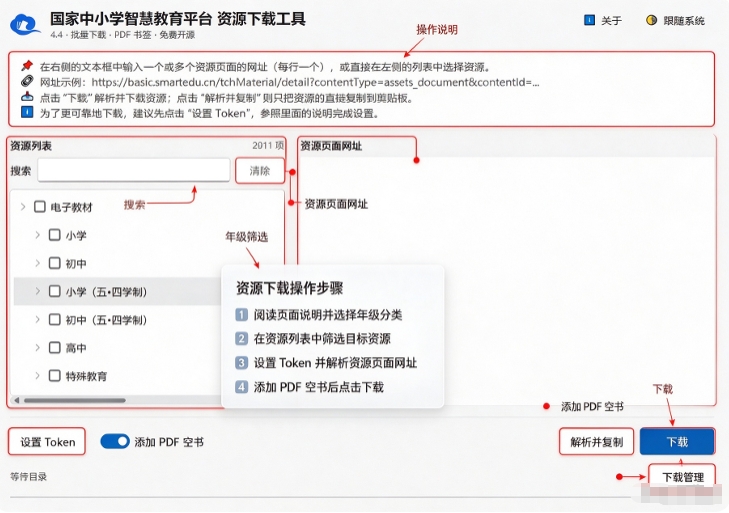Open the 关于 about icon
Viewport: 729px width, 513px height.
pyautogui.click(x=589, y=20)
